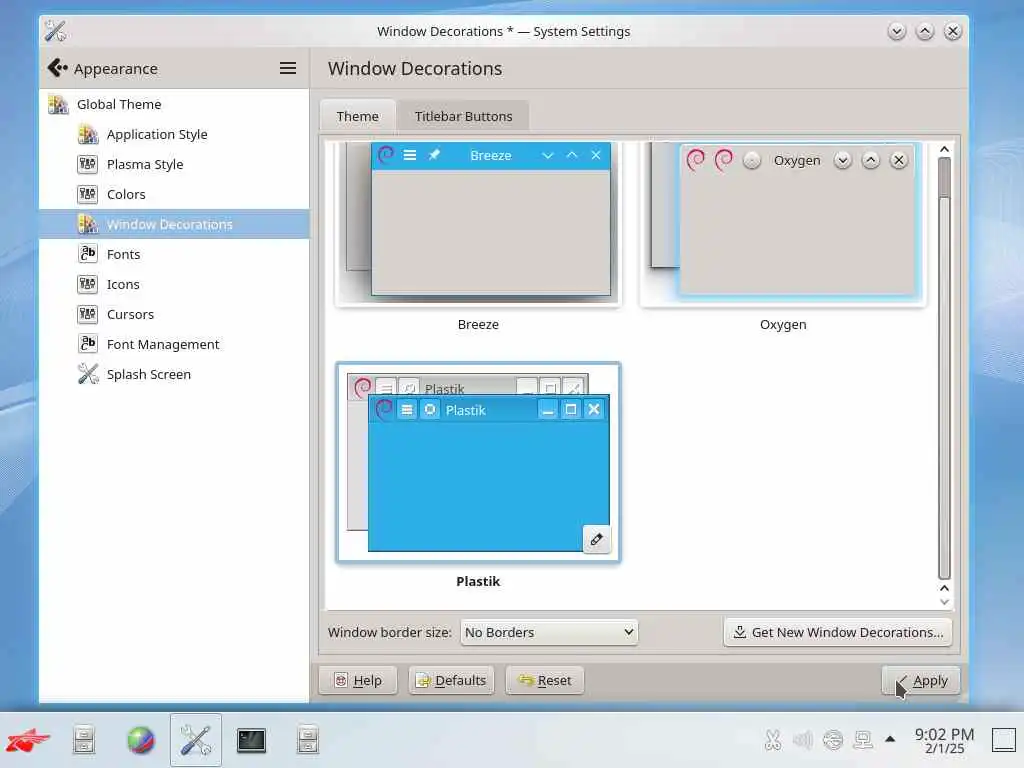The image size is (1024, 768).
Task: Click the Reset button
Action: click(545, 680)
